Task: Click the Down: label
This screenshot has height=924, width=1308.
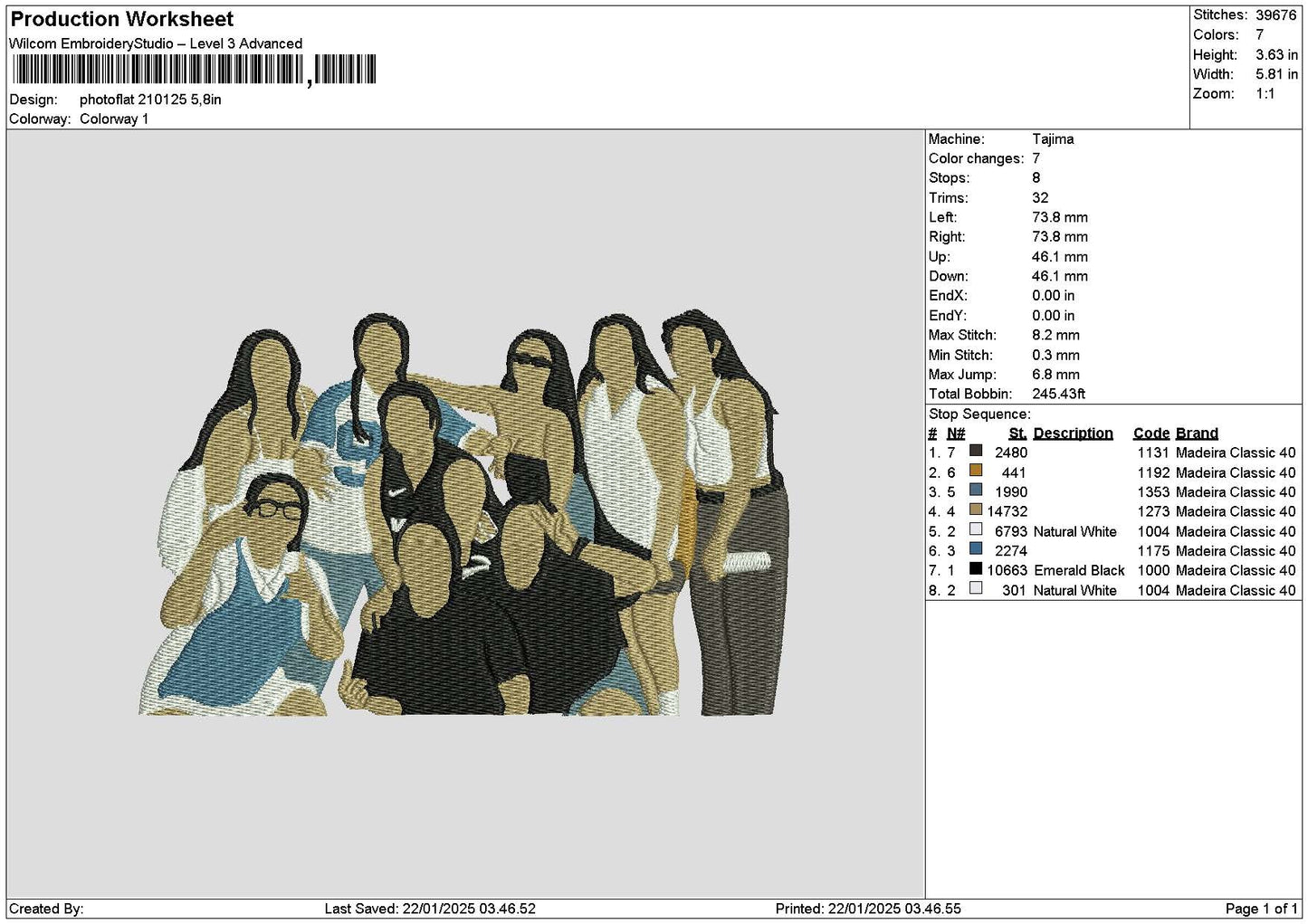Action: click(948, 277)
